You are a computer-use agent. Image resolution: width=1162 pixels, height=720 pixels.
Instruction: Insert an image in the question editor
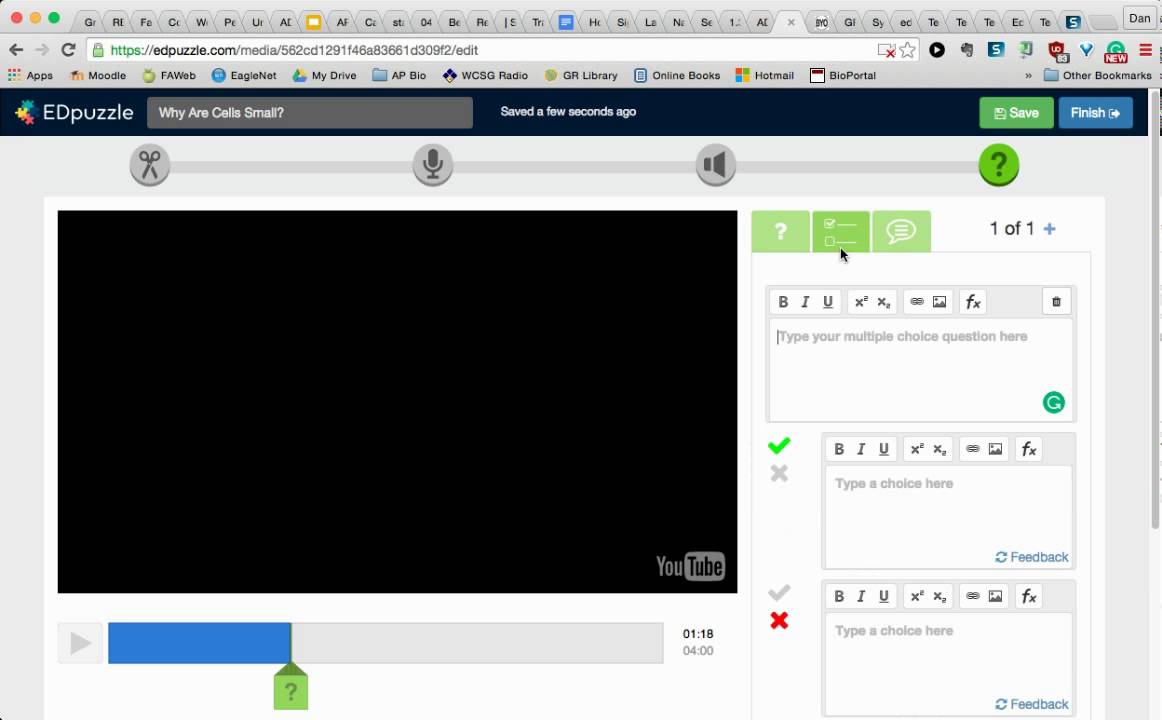coord(939,301)
